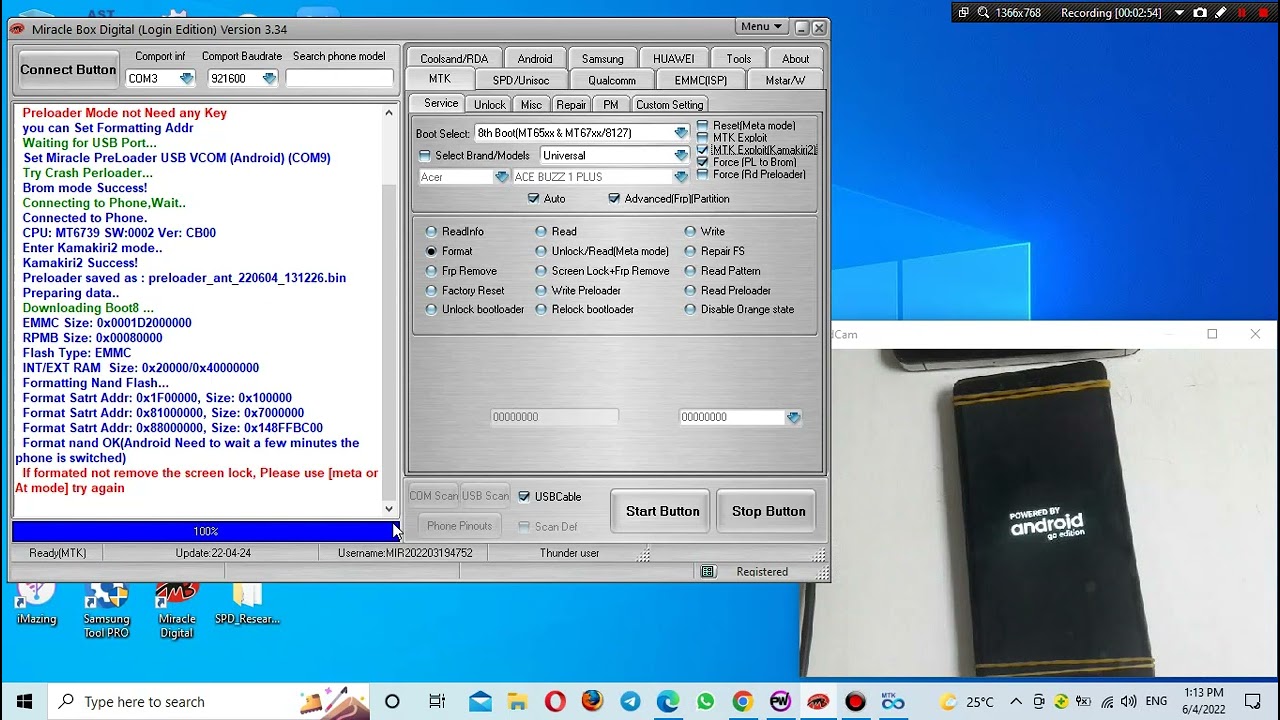Expand the Comport inf COM3 dropdown
The width and height of the screenshot is (1280, 720).
coord(186,78)
